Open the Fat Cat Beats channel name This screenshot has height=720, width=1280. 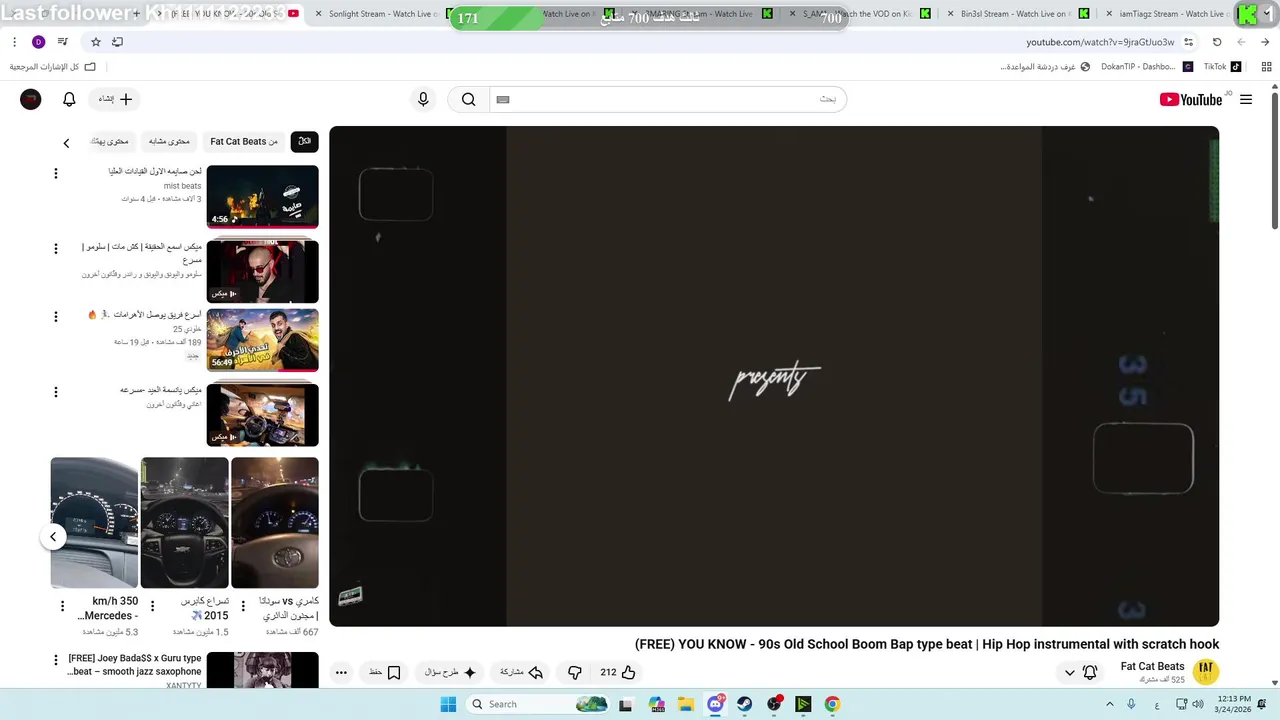1152,666
